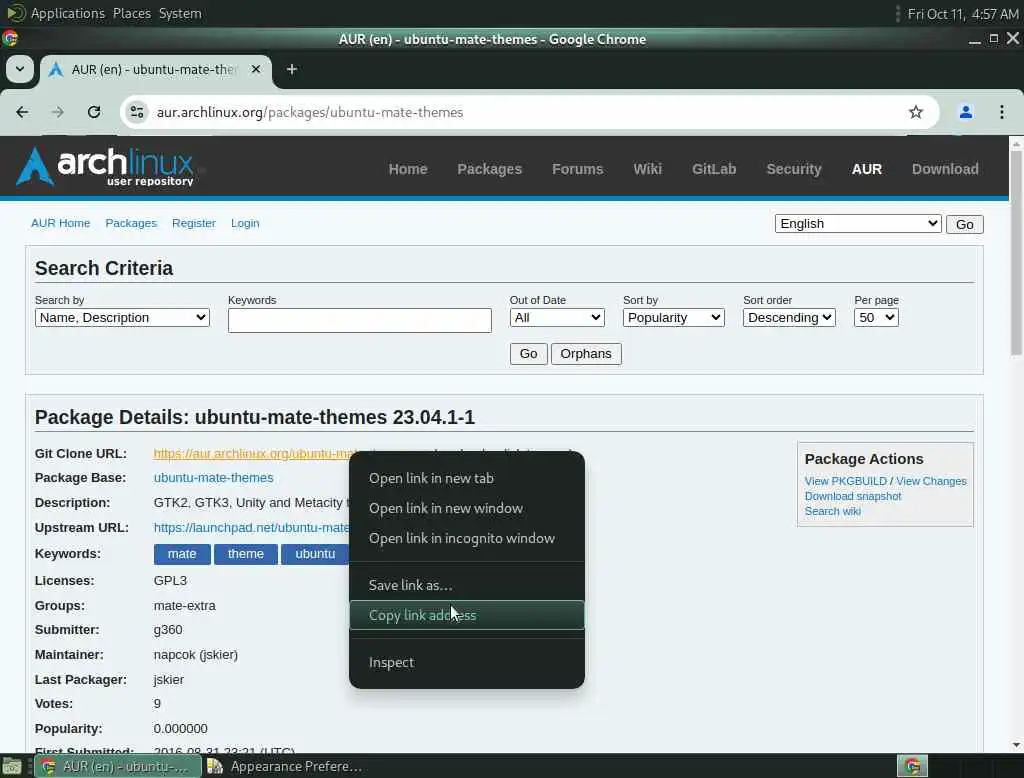
Task: Bookmark this page with the star icon
Action: coord(916,112)
